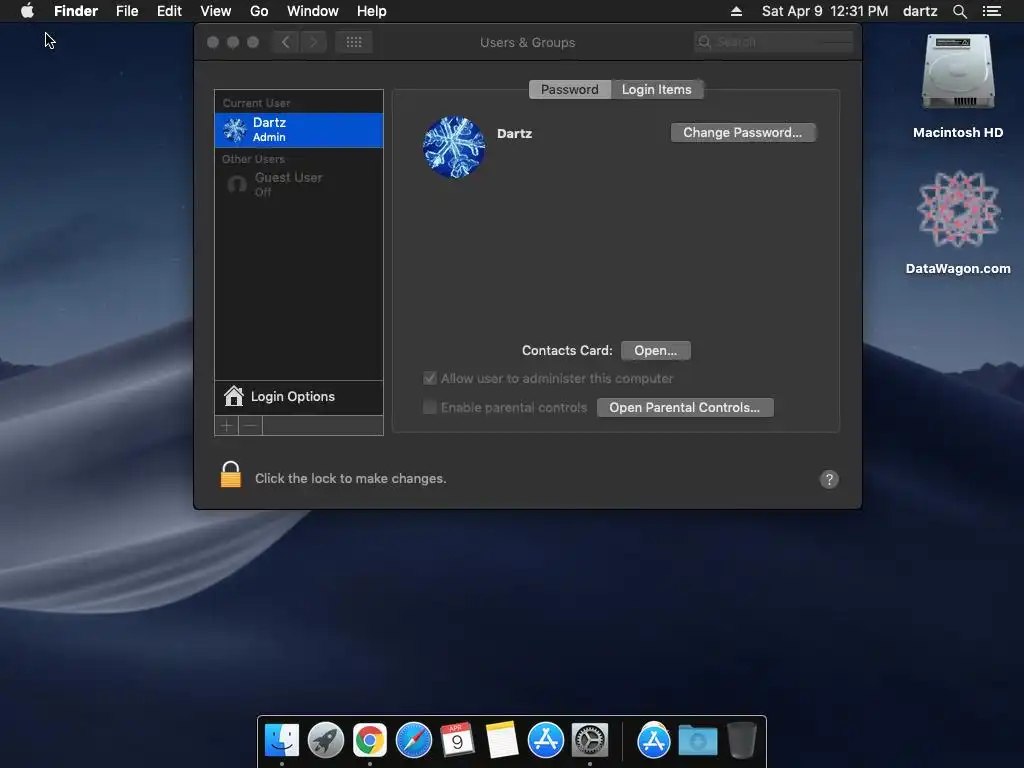Toggle Allow user to administer this computer
Screen dimensions: 1024x768
coord(430,378)
